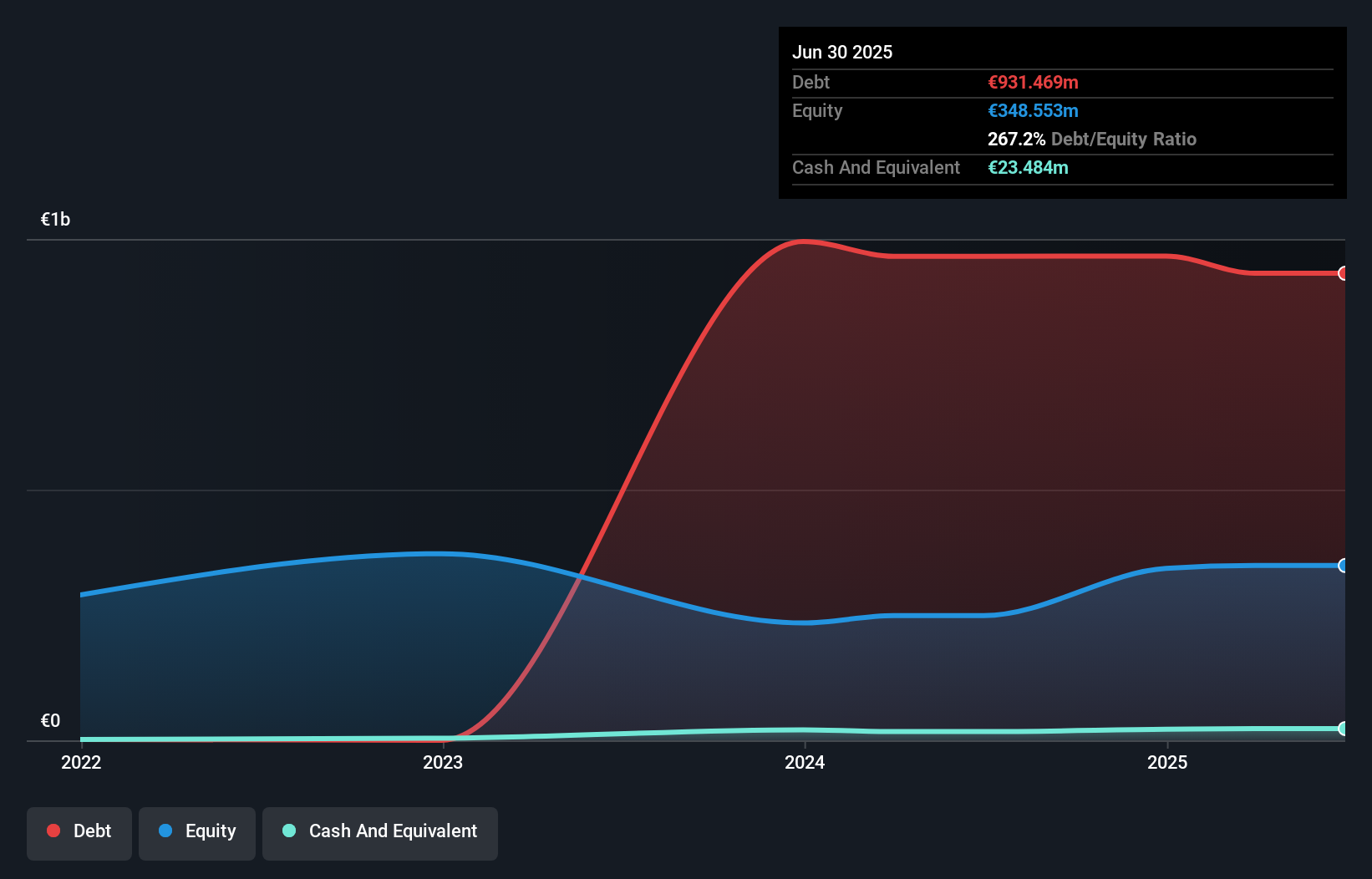Click the €0 y-axis label
This screenshot has height=879, width=1372.
point(51,720)
